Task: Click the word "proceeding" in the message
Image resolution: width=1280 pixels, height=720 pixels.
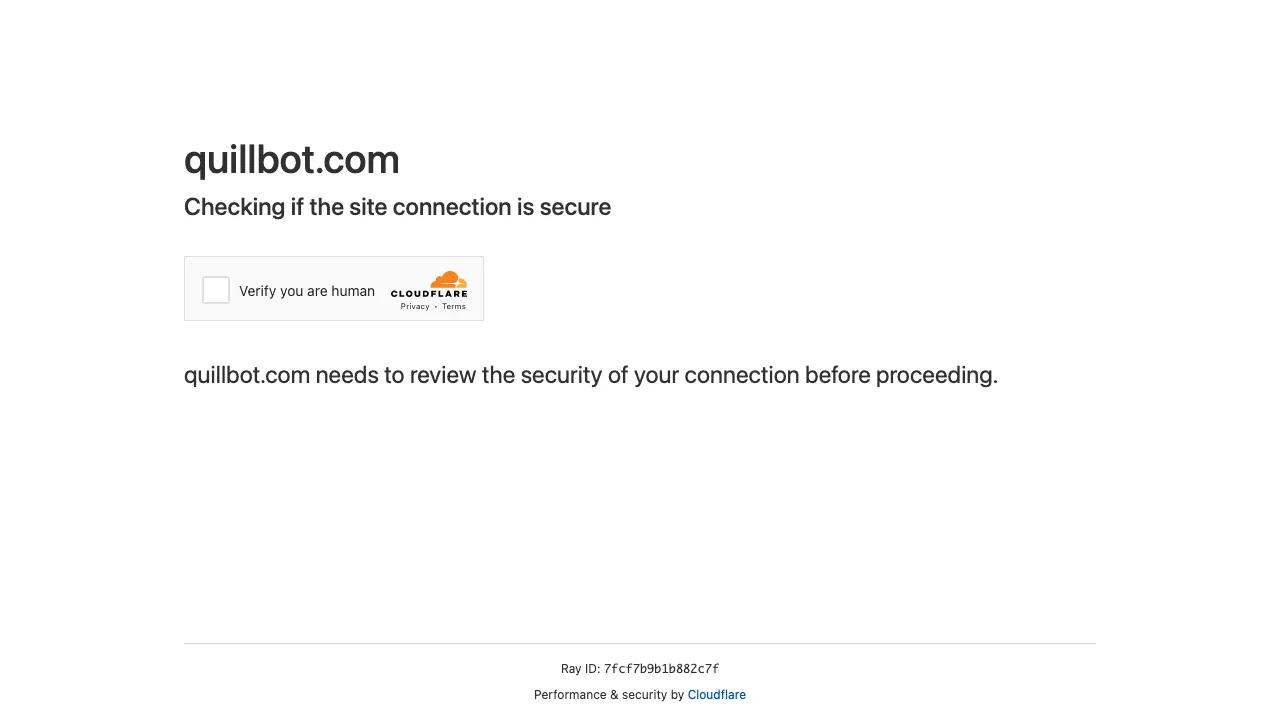Action: tap(934, 375)
